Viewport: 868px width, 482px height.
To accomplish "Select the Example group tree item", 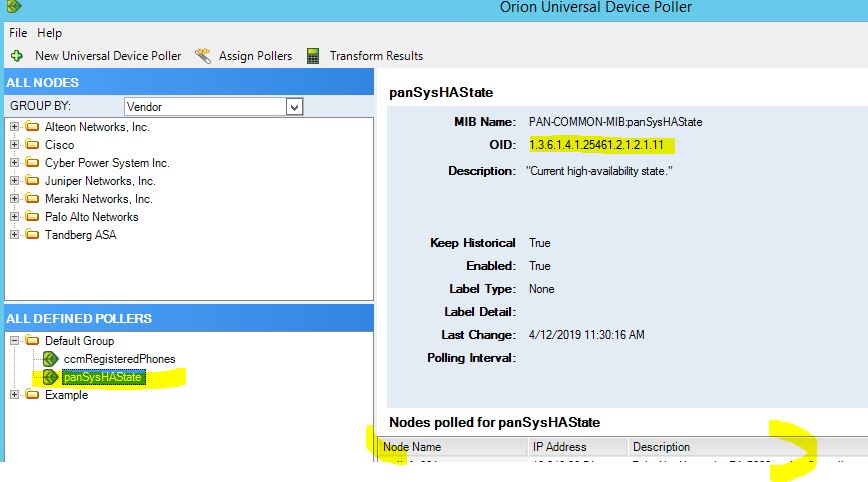I will pyautogui.click(x=66, y=395).
